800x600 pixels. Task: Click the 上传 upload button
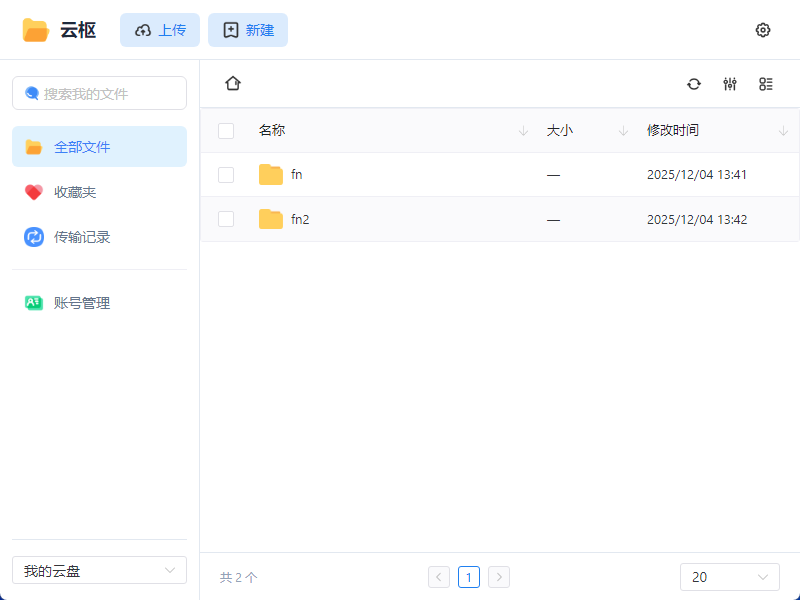point(160,30)
